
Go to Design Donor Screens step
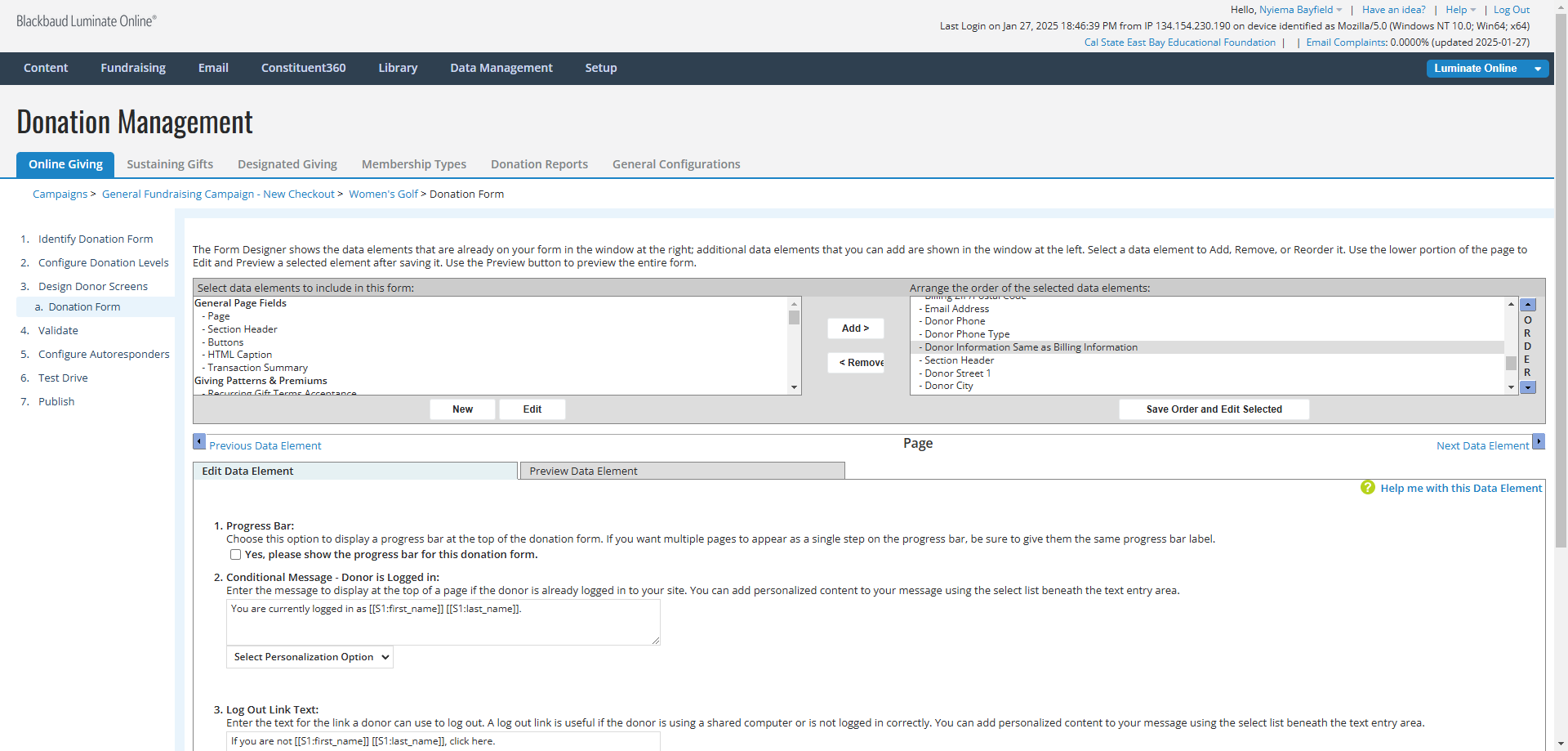pos(93,287)
